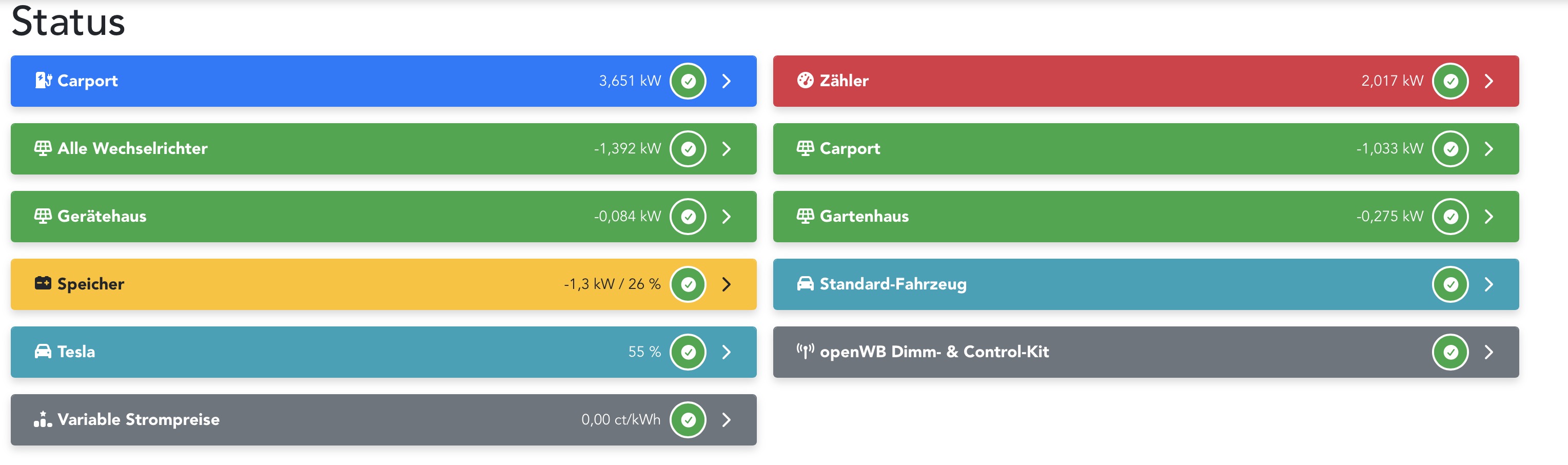Image resolution: width=1568 pixels, height=465 pixels.
Task: Click the price chart icon by Variable Strompreise
Action: coord(43,419)
